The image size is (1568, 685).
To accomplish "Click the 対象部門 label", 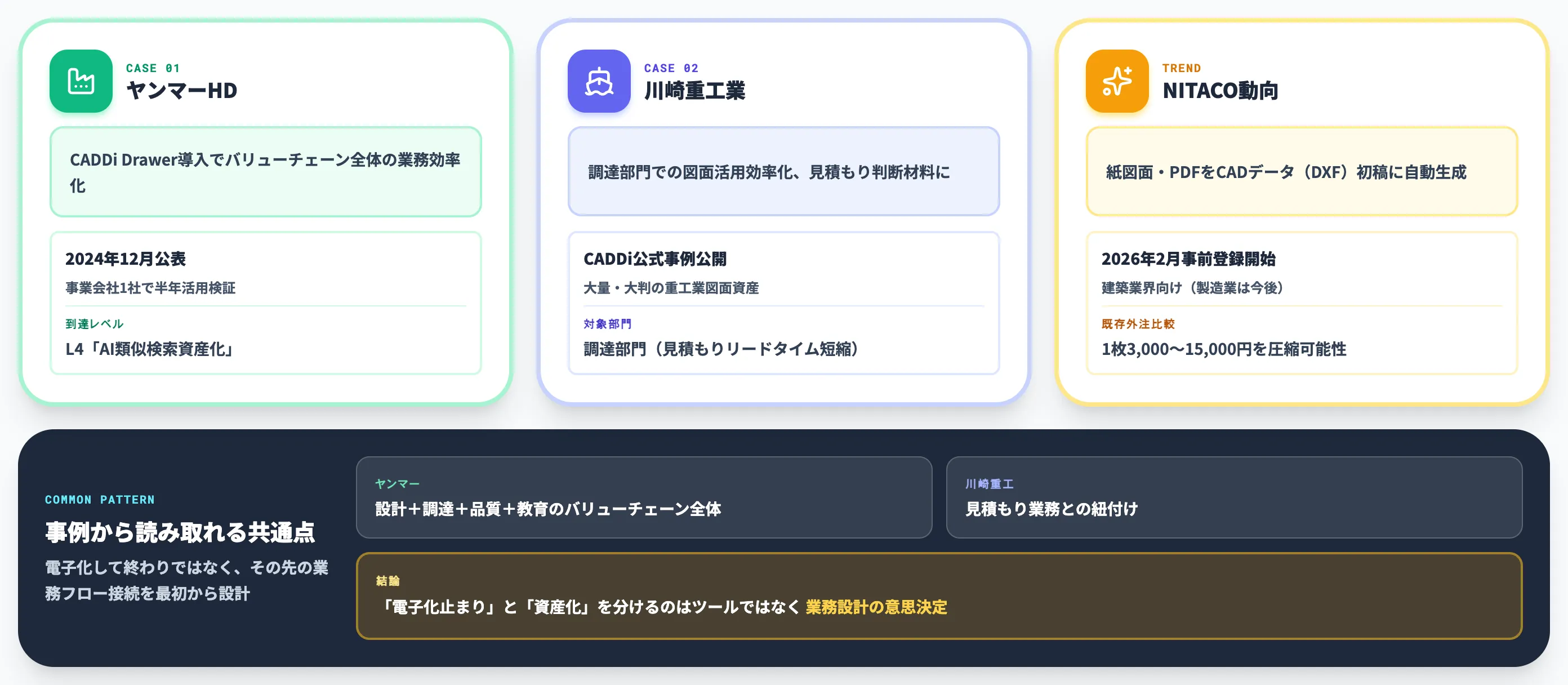I will pyautogui.click(x=608, y=324).
